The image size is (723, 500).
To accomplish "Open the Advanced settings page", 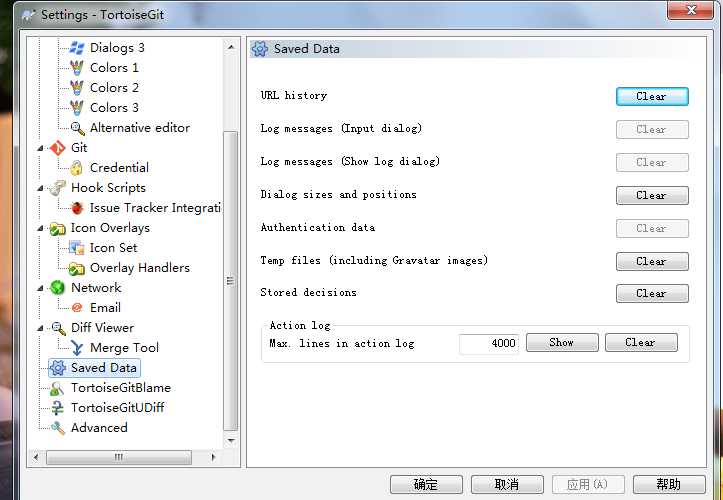I will pos(99,428).
